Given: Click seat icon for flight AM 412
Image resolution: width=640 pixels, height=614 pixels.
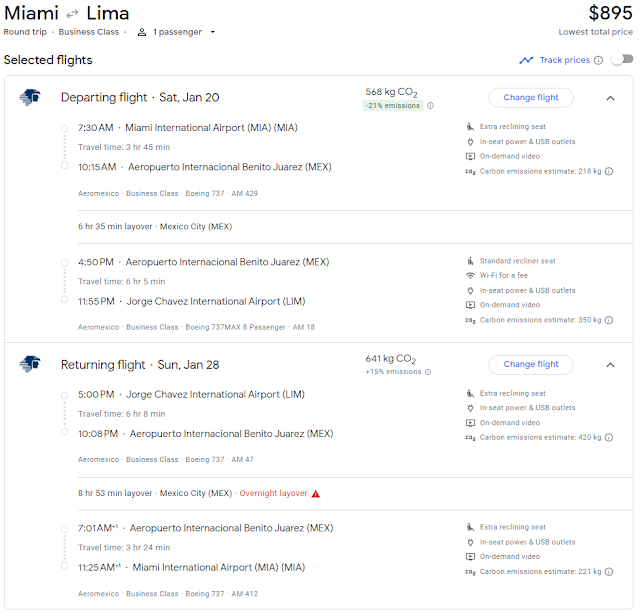Looking at the screenshot, I should (470, 527).
